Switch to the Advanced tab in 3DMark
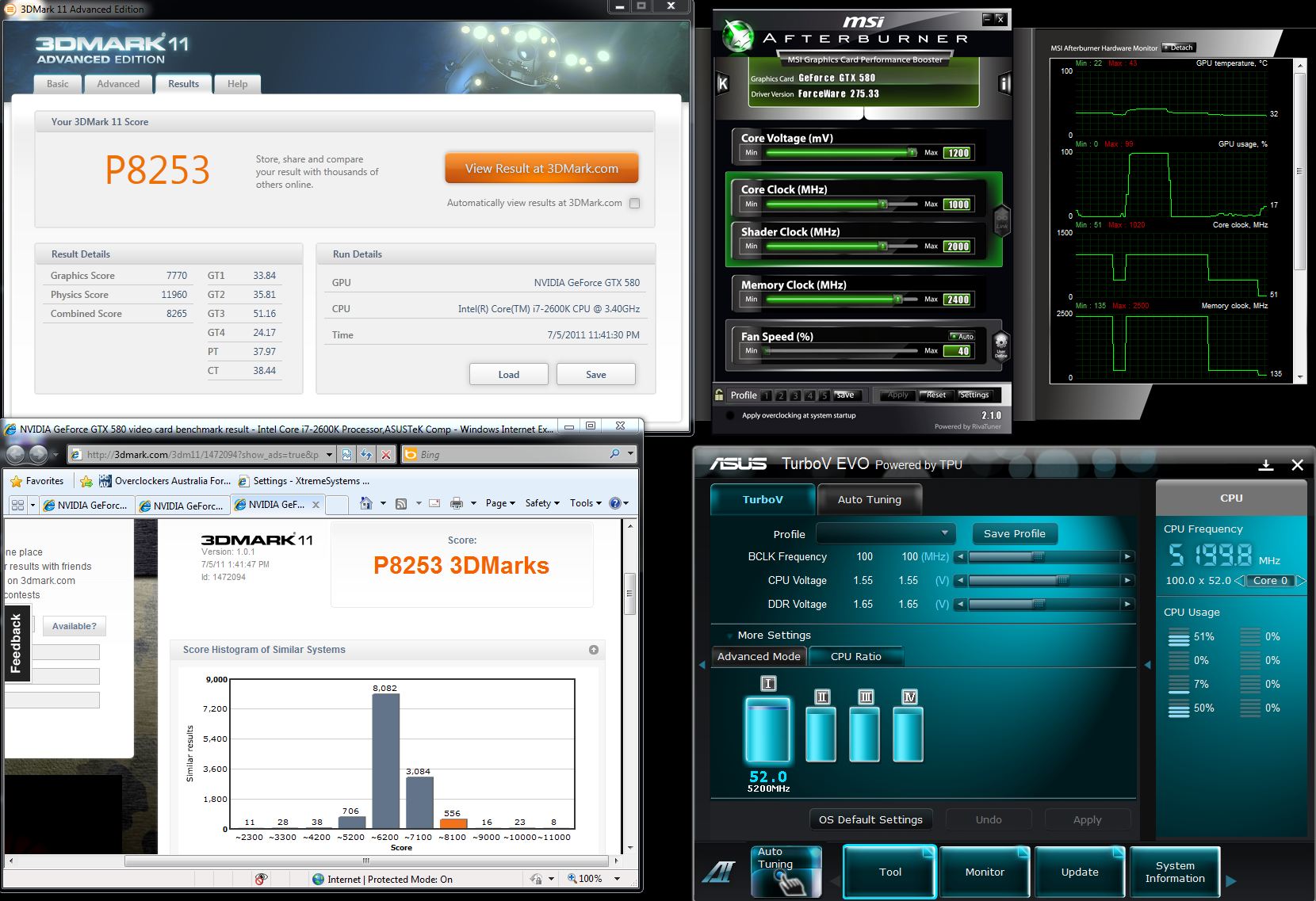This screenshot has width=1316, height=901. tap(118, 84)
